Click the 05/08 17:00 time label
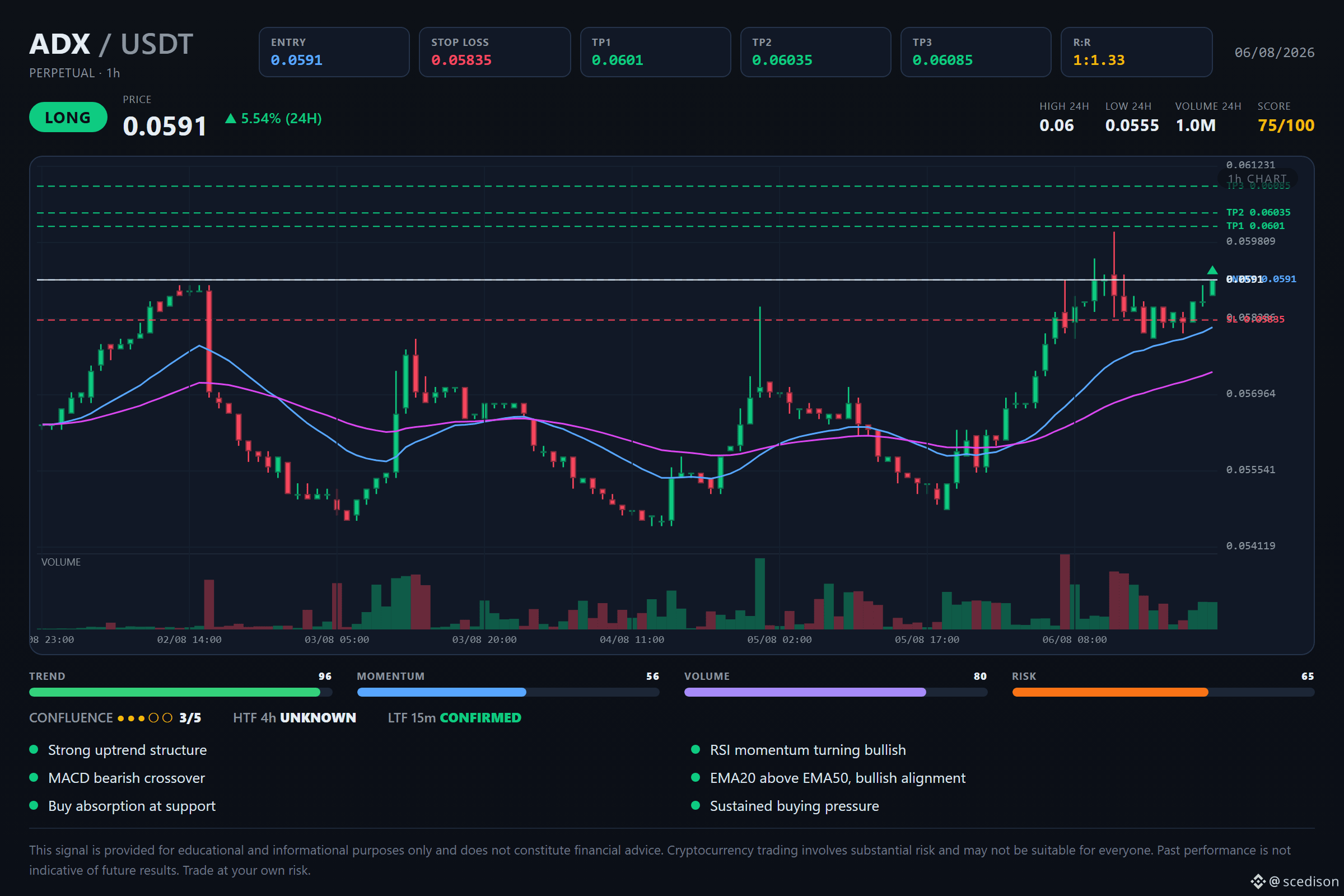The image size is (1344, 896). pyautogui.click(x=927, y=640)
